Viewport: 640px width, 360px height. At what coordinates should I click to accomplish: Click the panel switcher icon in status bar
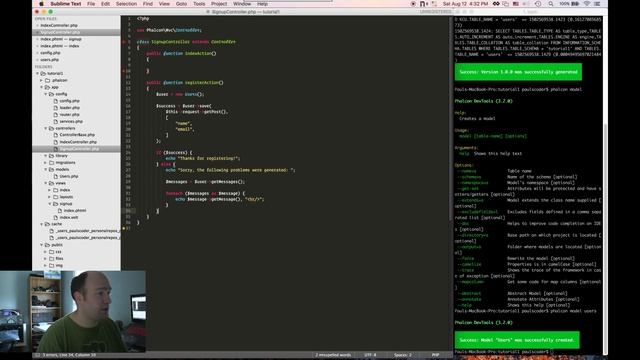(x=38, y=355)
